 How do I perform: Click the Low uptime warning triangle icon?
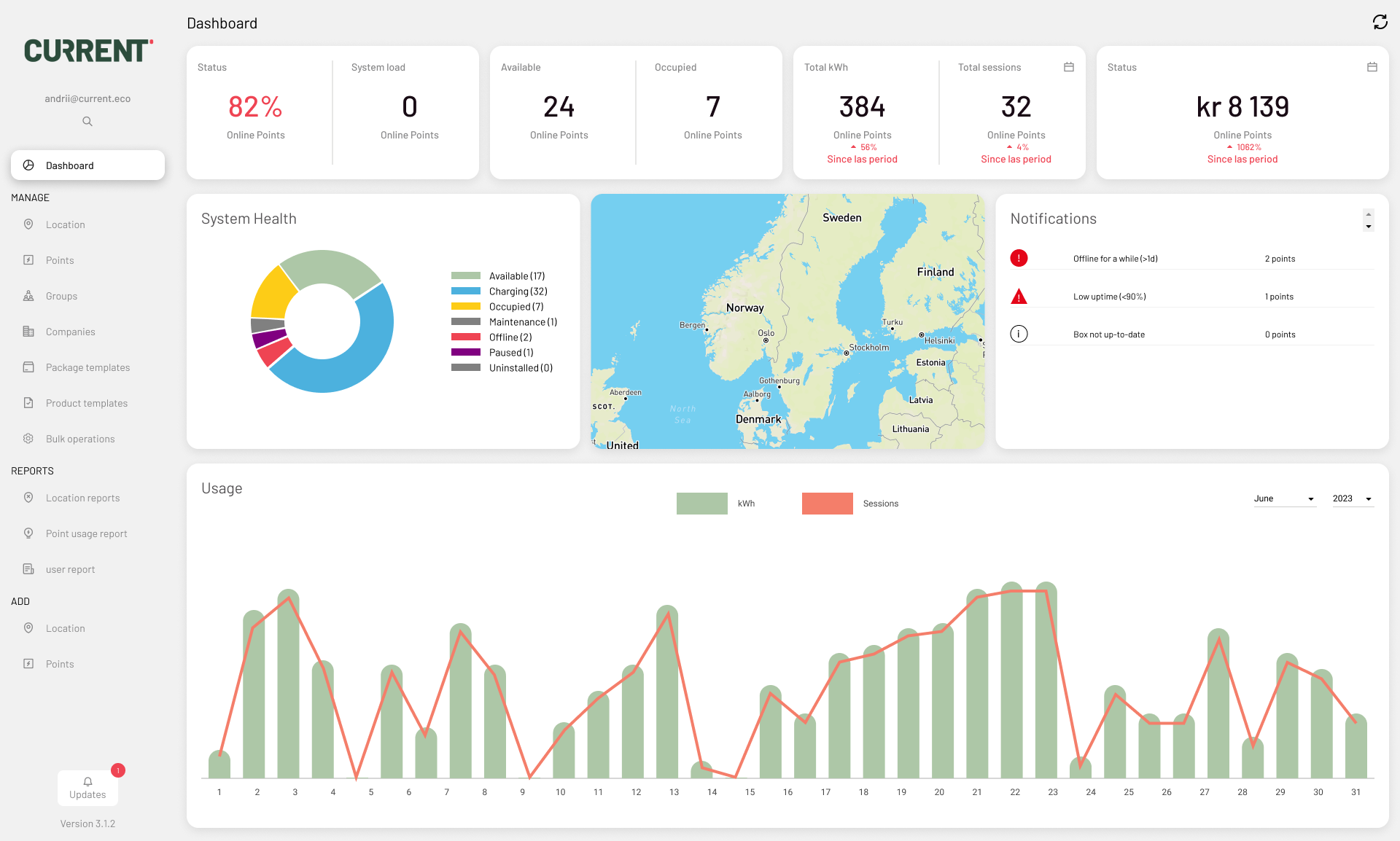click(1019, 297)
